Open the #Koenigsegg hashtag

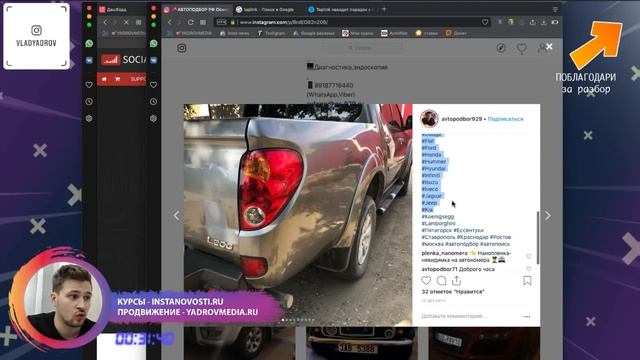coord(438,216)
